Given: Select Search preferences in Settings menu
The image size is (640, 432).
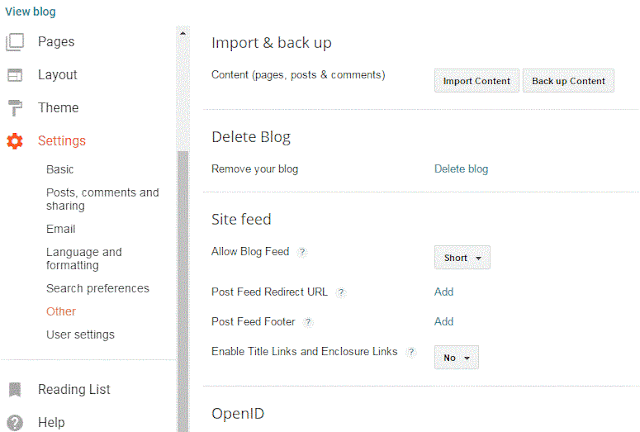Looking at the screenshot, I should coord(97,289).
